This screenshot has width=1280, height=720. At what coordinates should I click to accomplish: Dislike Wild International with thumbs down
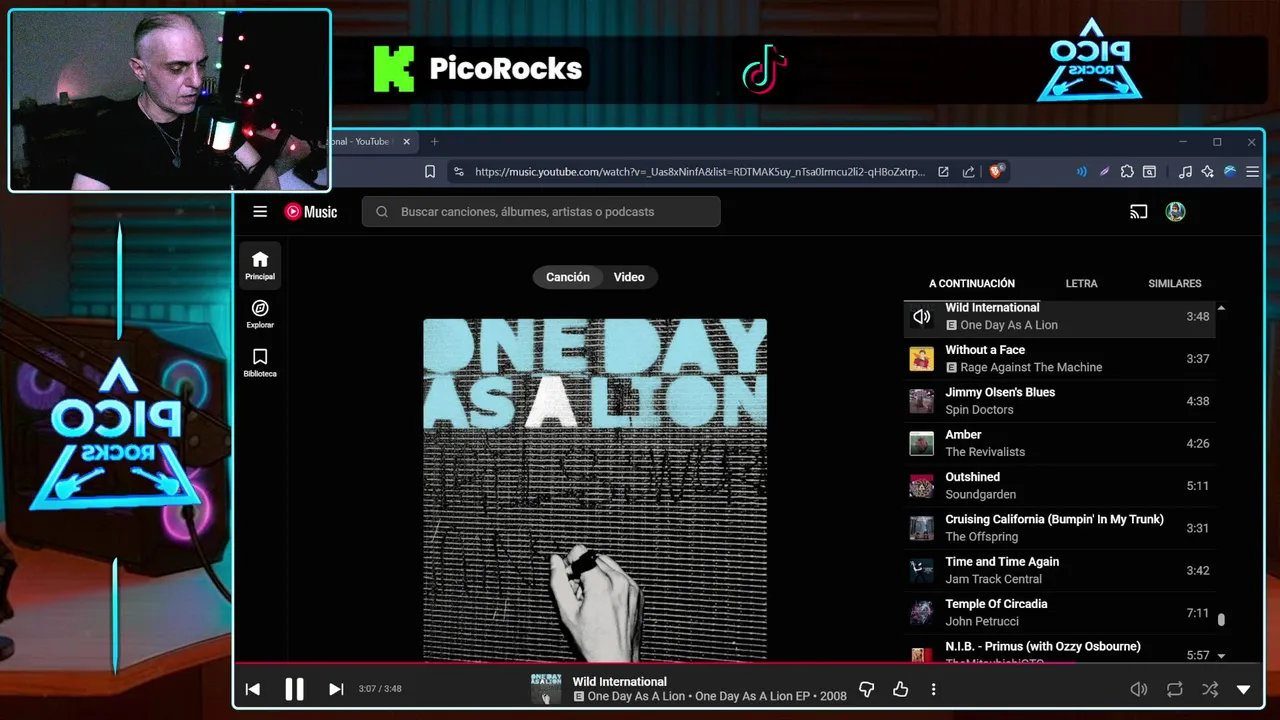[867, 689]
